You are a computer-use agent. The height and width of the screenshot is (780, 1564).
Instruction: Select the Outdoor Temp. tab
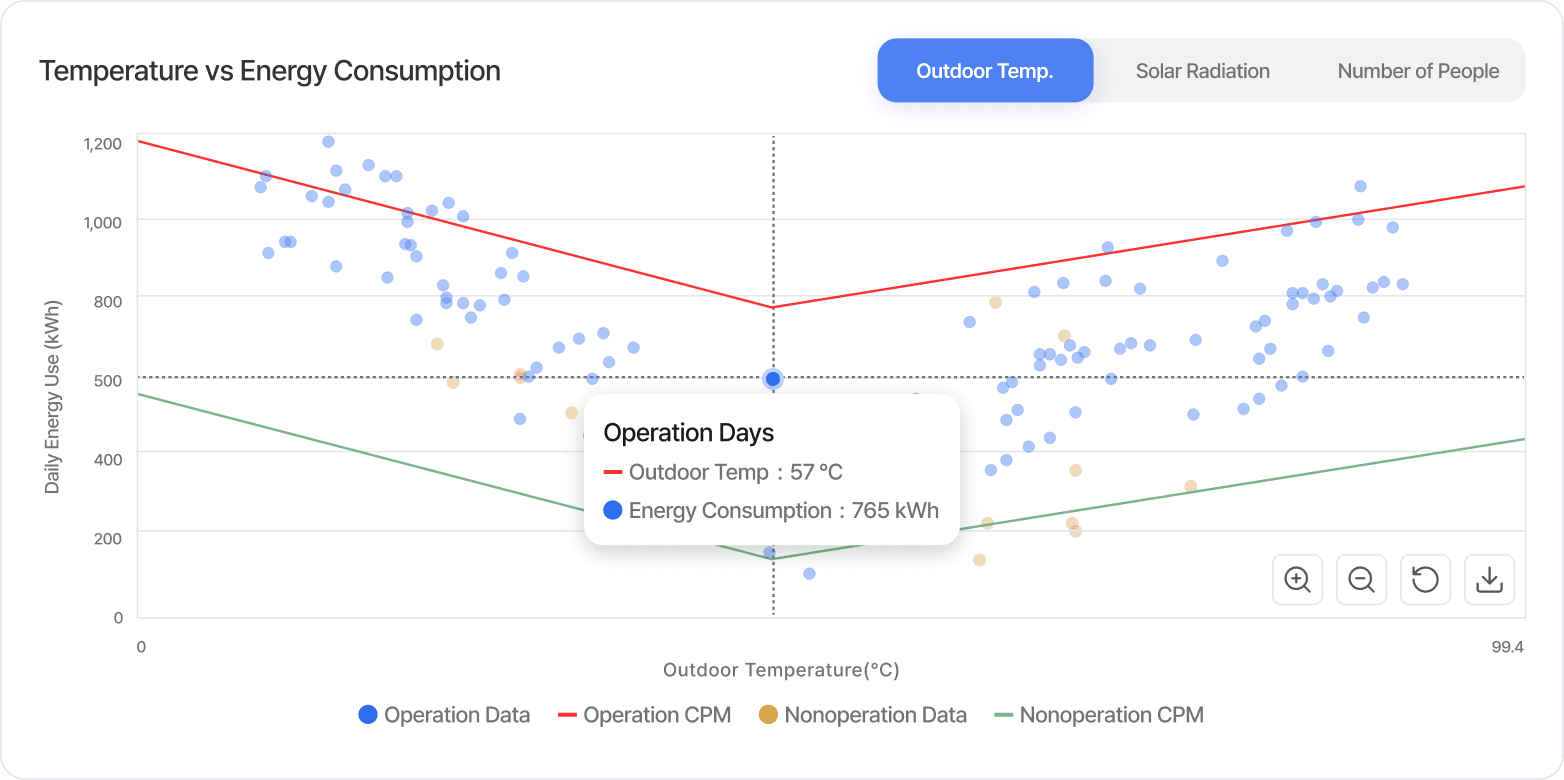coord(985,70)
